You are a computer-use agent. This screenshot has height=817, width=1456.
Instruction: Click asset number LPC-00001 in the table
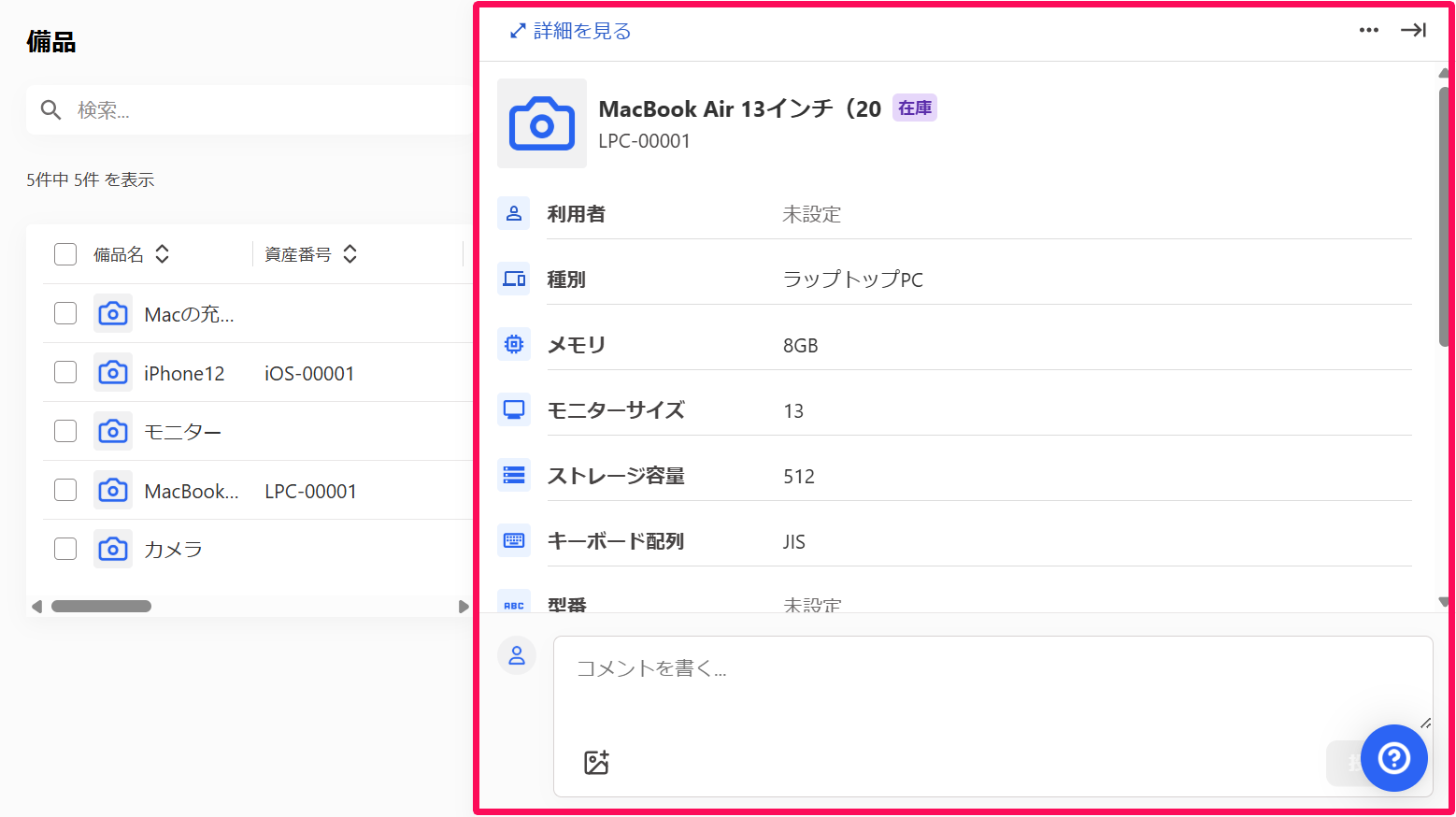coord(310,491)
